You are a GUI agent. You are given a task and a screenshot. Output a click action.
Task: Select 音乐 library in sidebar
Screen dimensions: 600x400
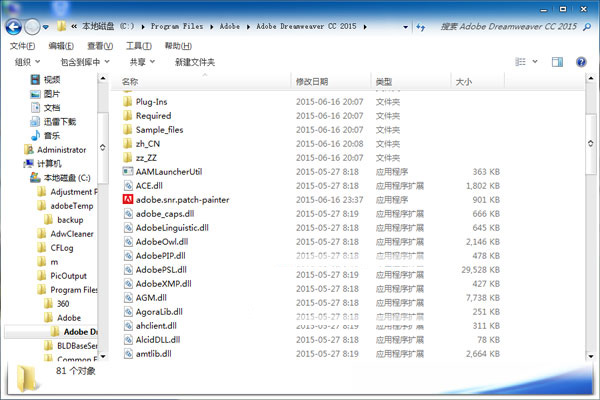coord(45,136)
